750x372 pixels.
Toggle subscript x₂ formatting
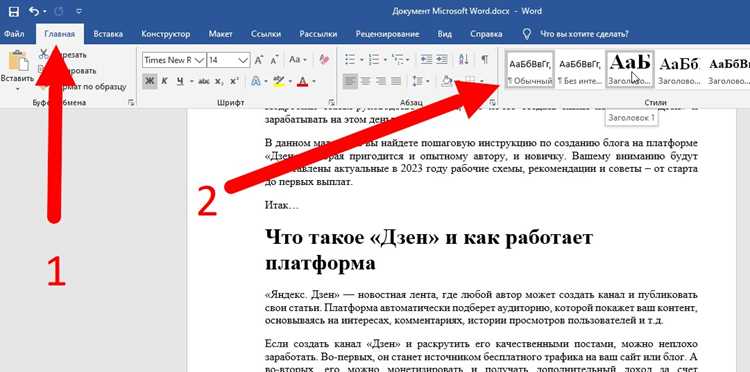[219, 81]
